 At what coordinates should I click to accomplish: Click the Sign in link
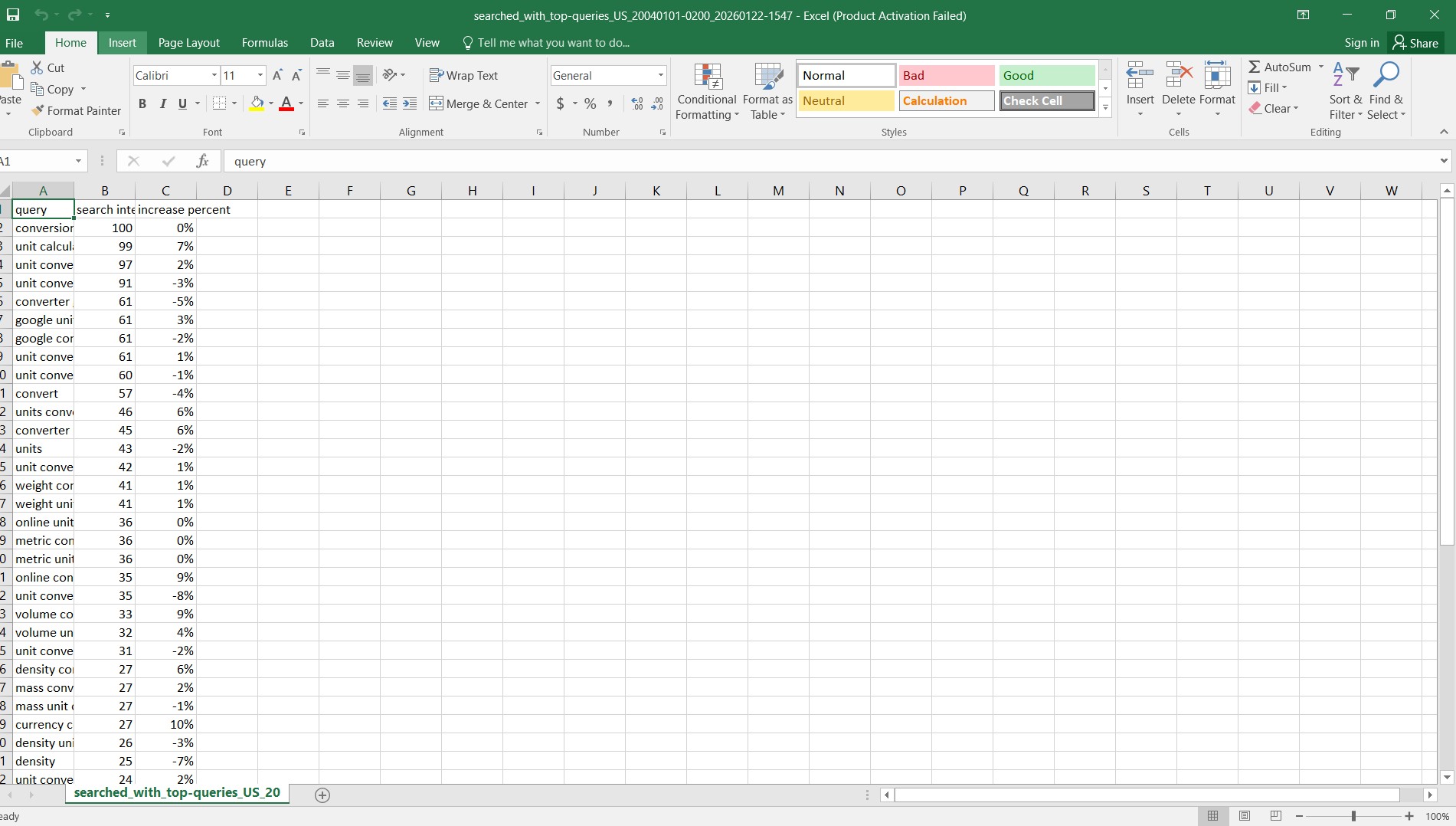tap(1361, 42)
